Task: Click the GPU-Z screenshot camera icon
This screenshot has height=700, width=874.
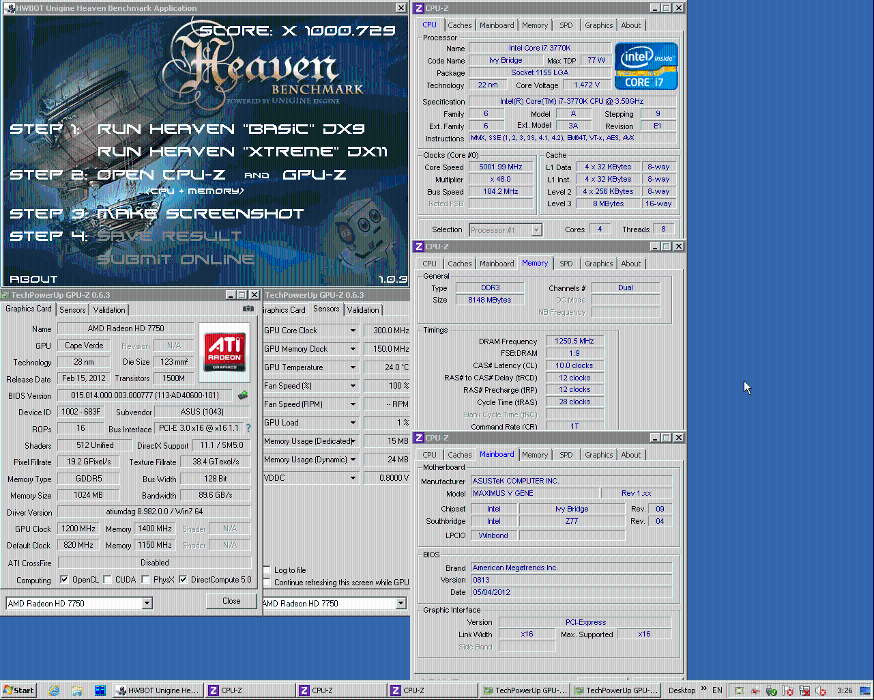Action: (x=248, y=308)
